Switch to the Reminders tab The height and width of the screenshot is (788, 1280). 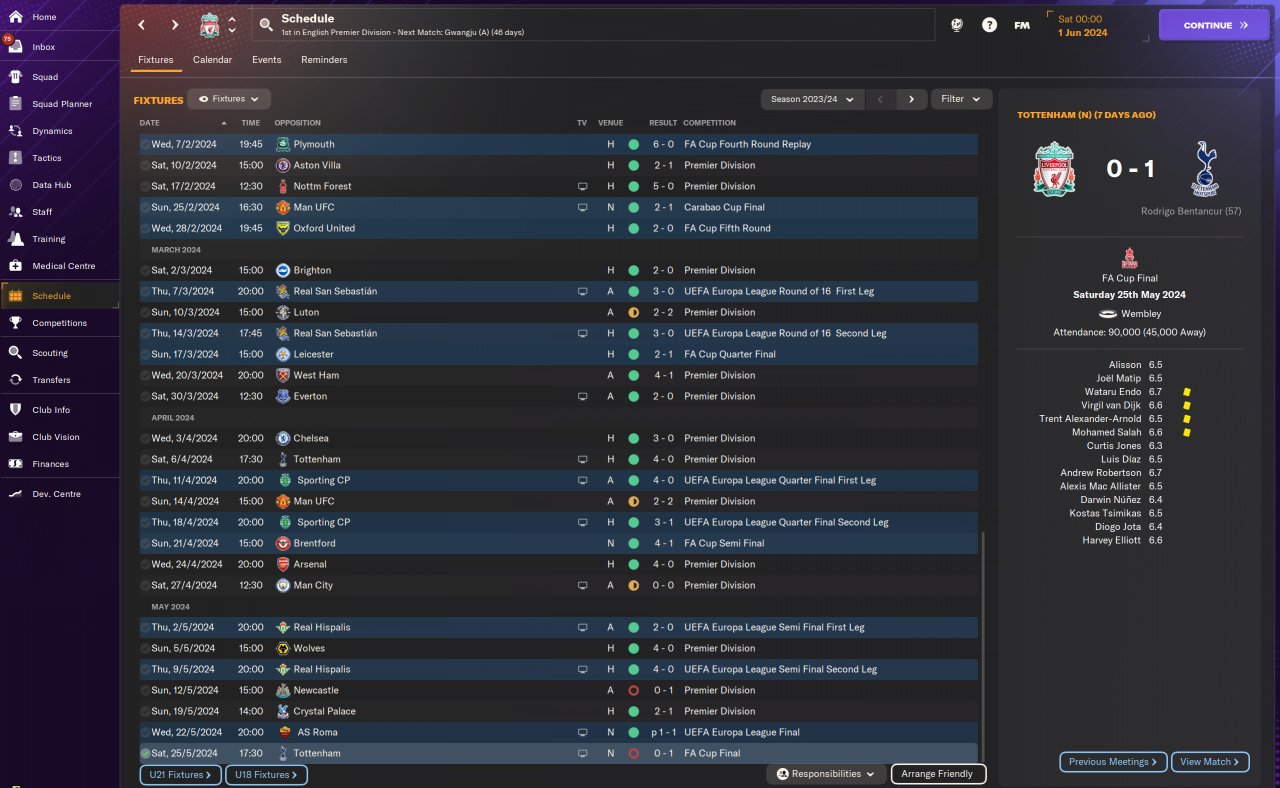(x=324, y=60)
